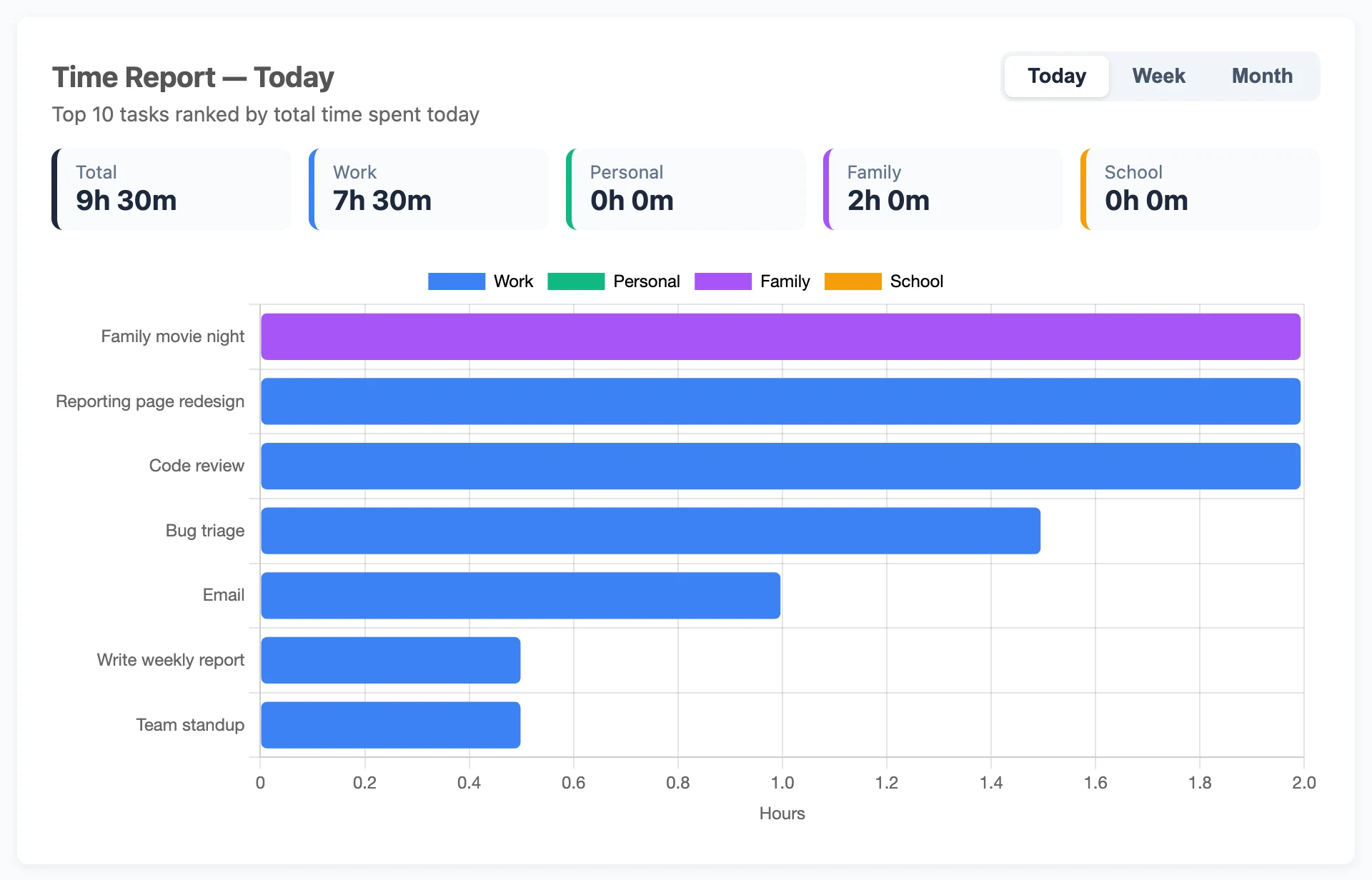Switch to the Today tab
This screenshot has height=880, width=1372.
[1056, 76]
